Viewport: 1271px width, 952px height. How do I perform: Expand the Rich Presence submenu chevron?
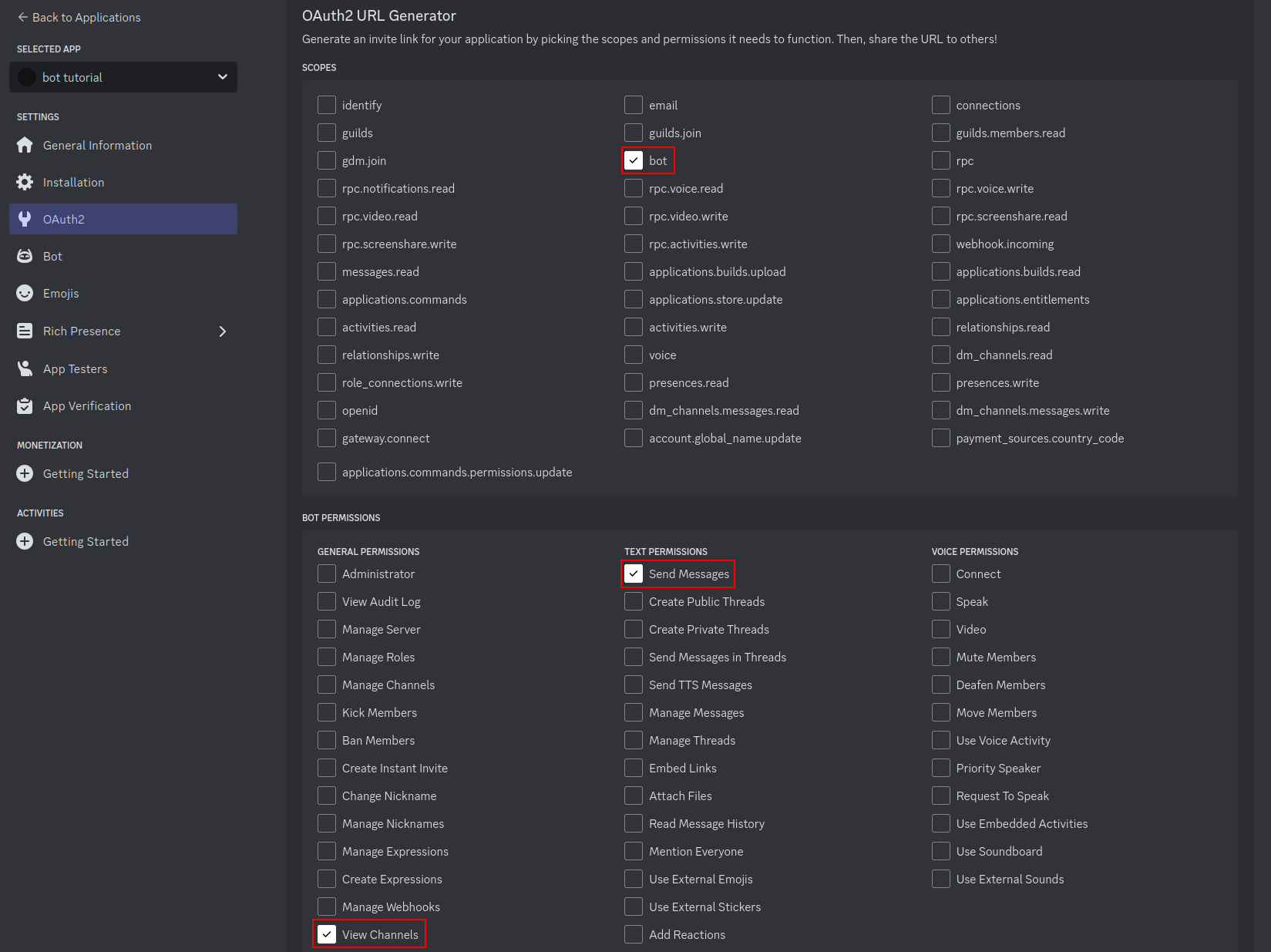[x=223, y=331]
